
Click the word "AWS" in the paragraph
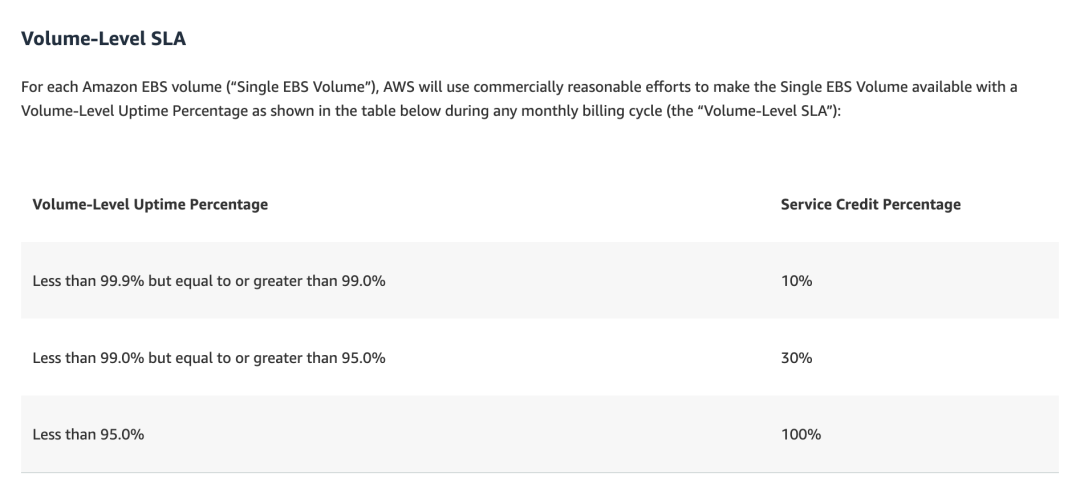[402, 88]
